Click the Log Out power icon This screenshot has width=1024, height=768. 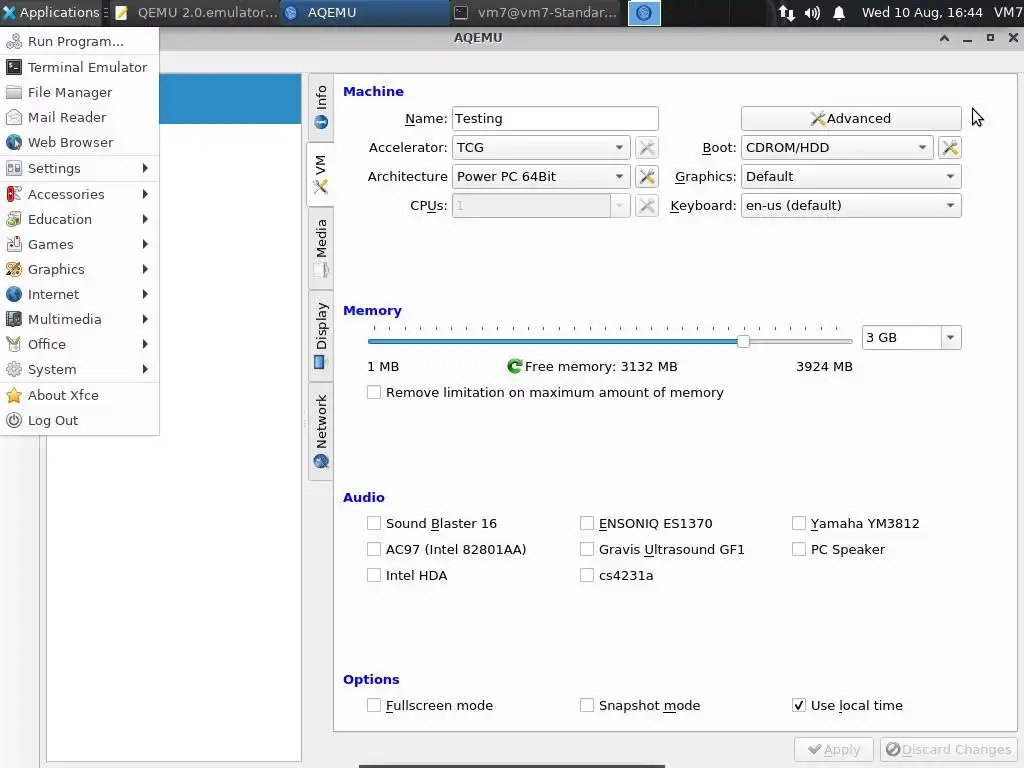coord(14,421)
